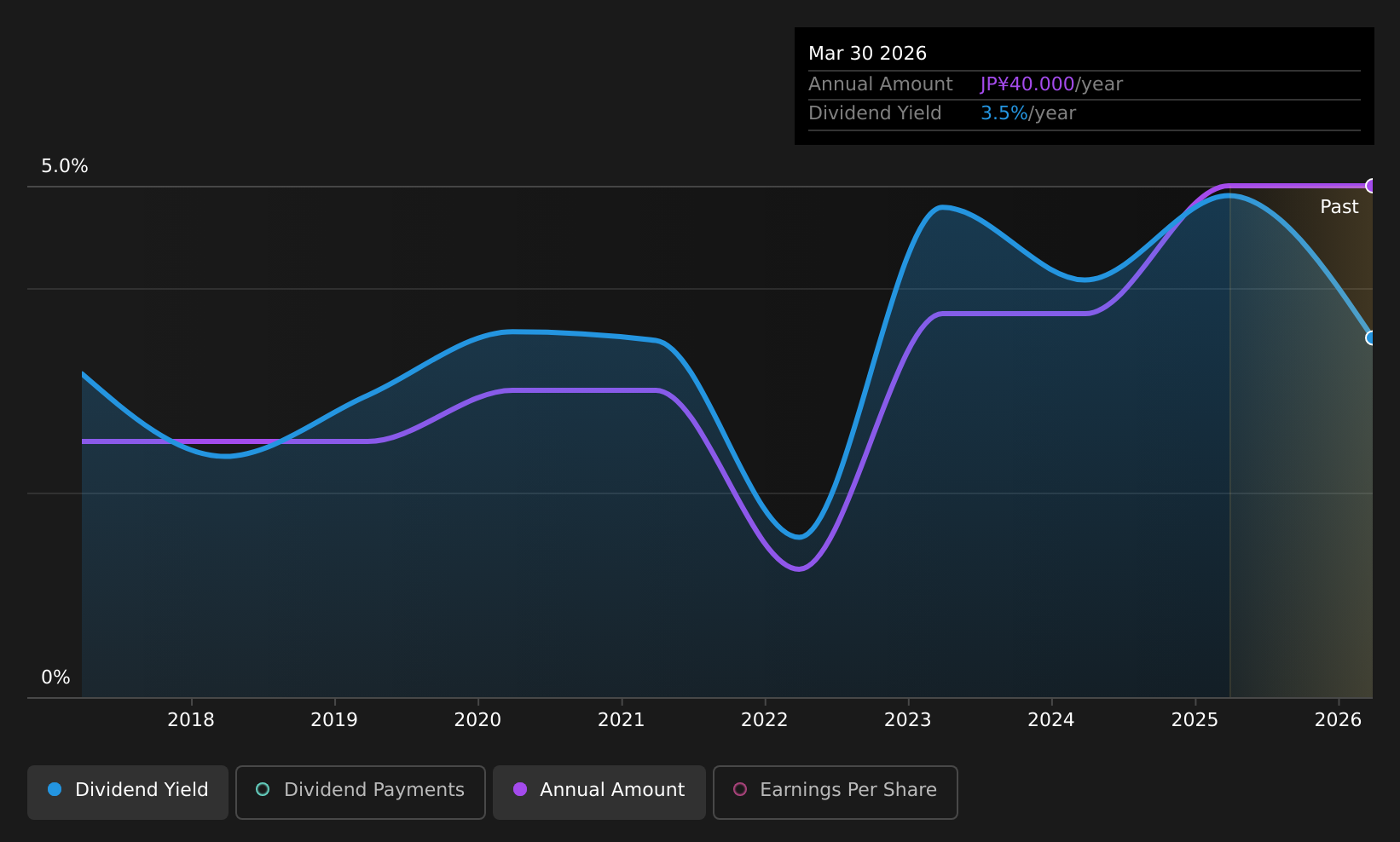Click the blue Dividend Yield endpoint marker

click(1371, 337)
